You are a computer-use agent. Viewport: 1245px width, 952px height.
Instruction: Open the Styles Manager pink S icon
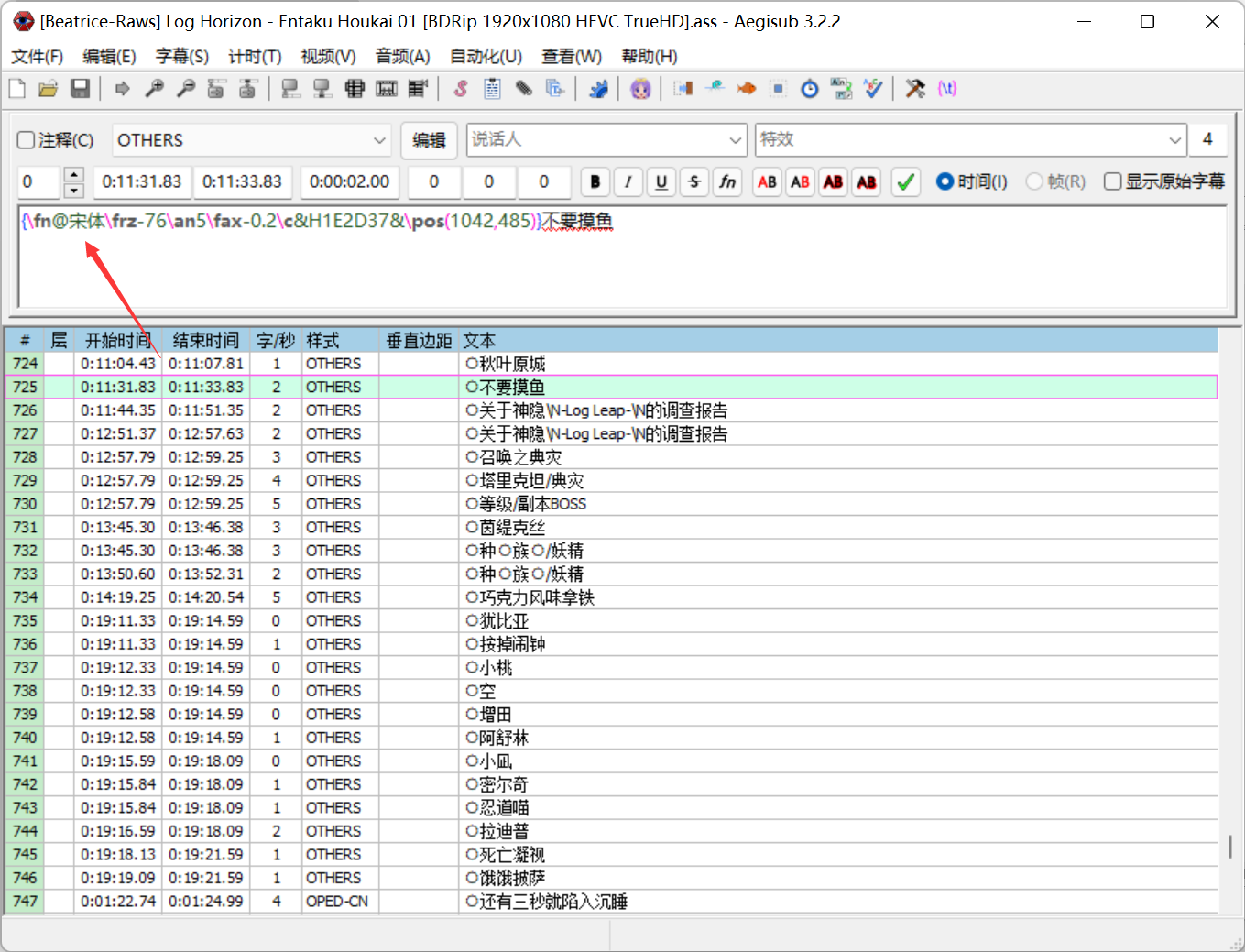coord(461,89)
